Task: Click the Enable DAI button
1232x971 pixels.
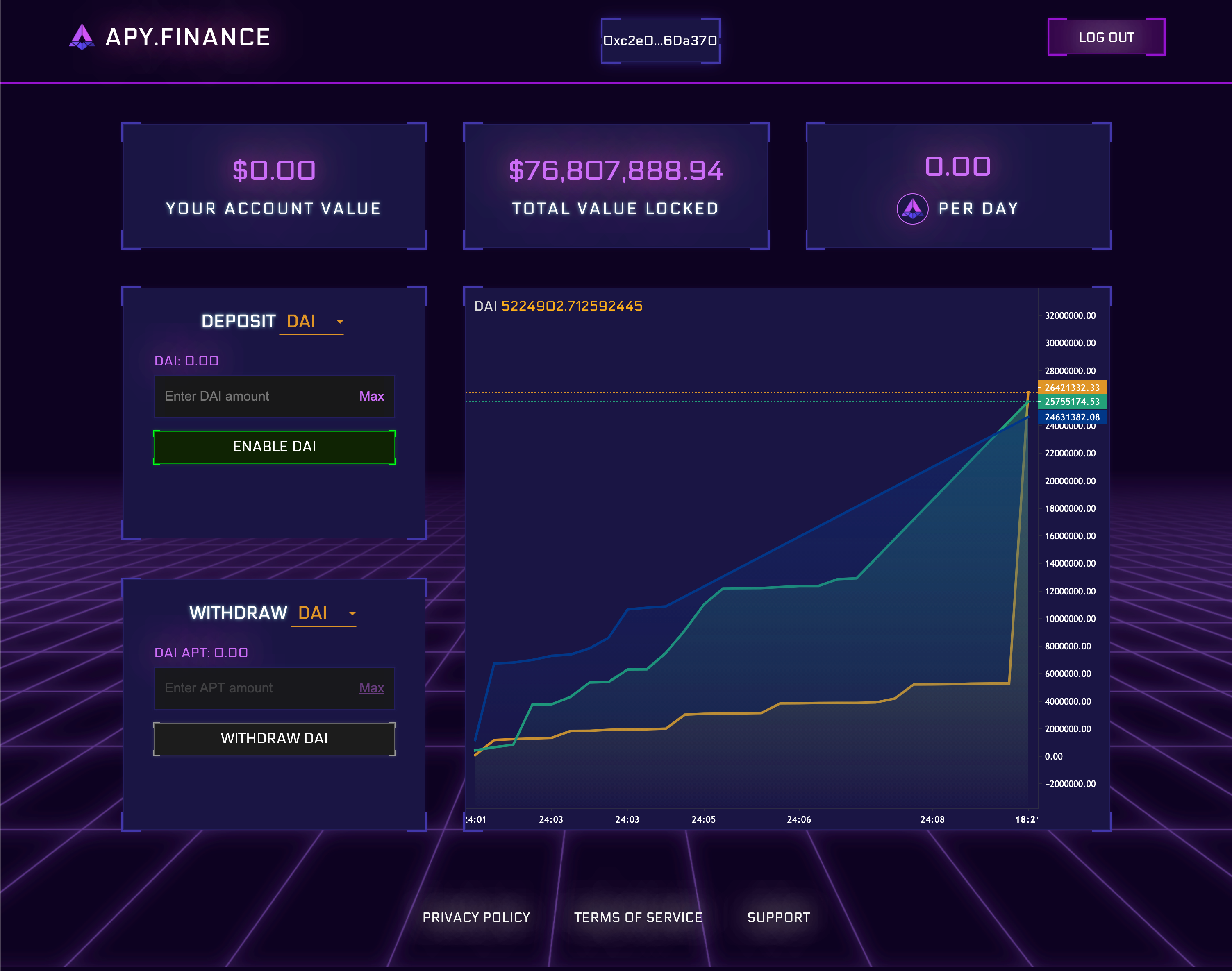Action: (x=274, y=447)
